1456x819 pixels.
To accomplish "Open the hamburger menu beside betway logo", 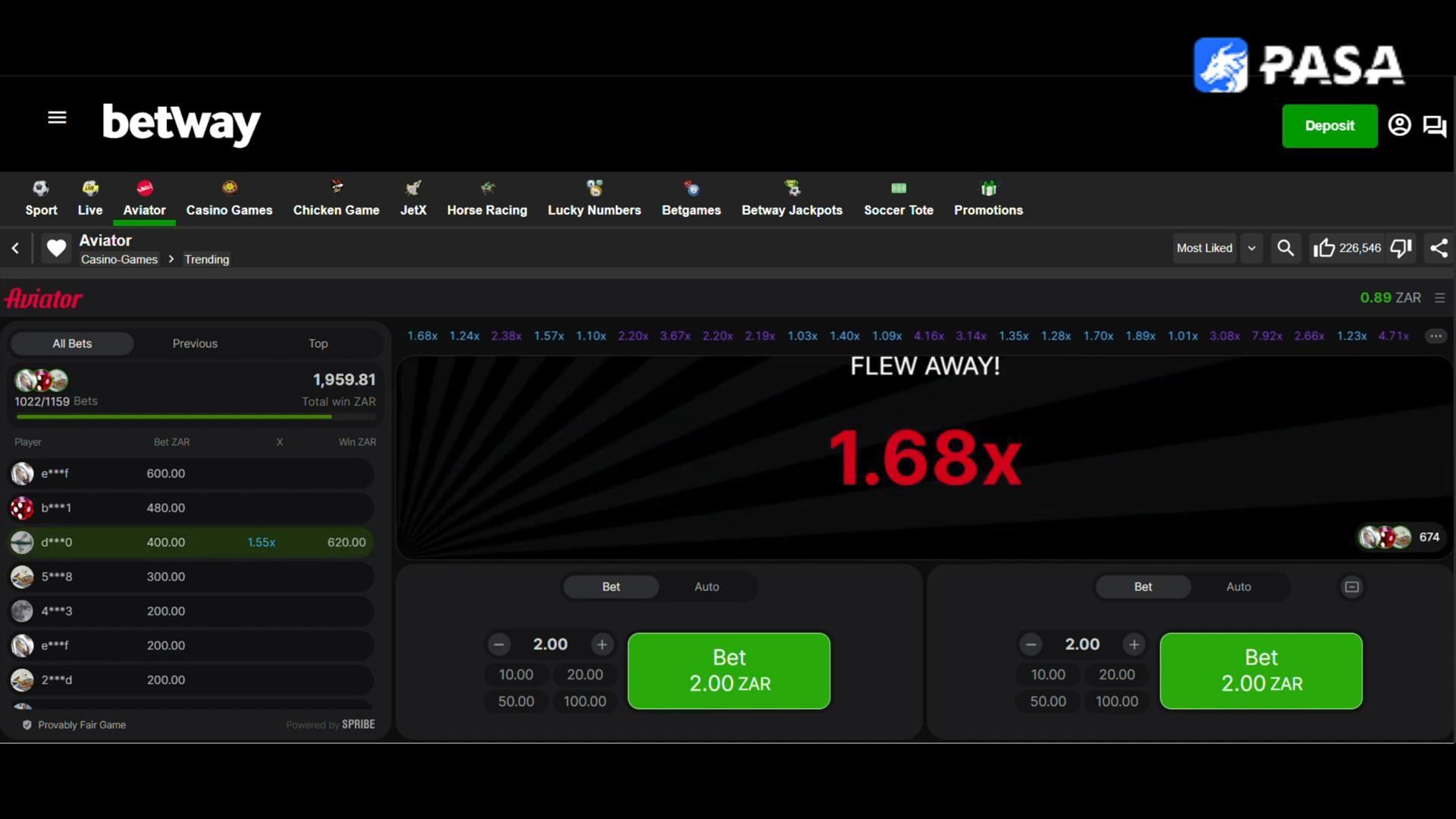I will [57, 118].
